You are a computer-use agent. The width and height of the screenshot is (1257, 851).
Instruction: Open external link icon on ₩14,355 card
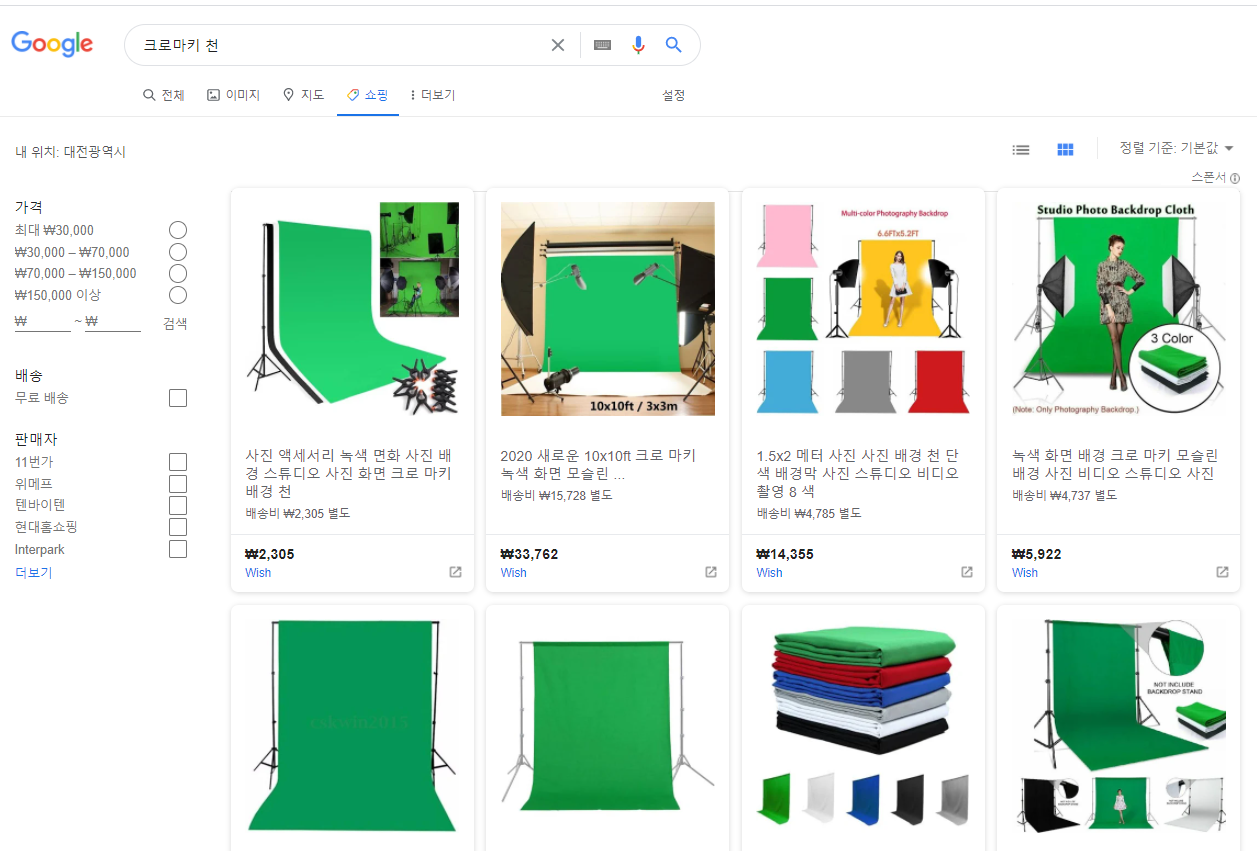pyautogui.click(x=967, y=572)
